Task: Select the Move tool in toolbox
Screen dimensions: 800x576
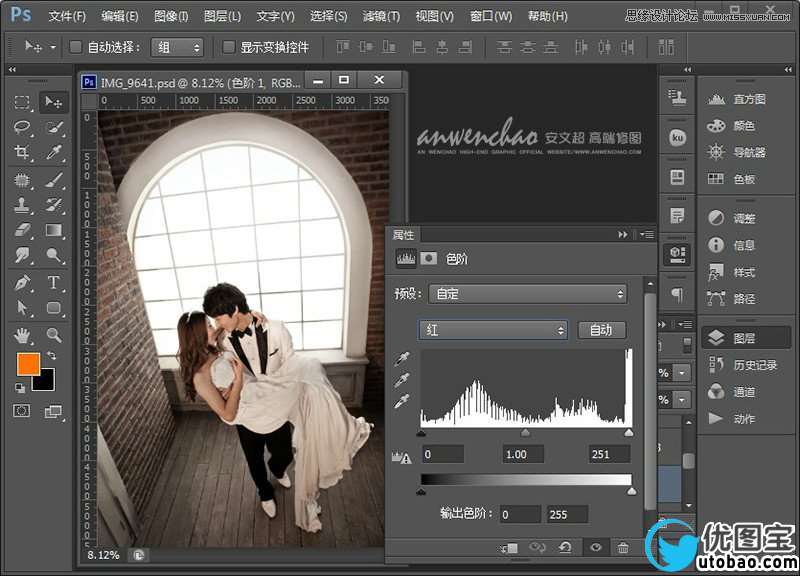Action: point(54,102)
